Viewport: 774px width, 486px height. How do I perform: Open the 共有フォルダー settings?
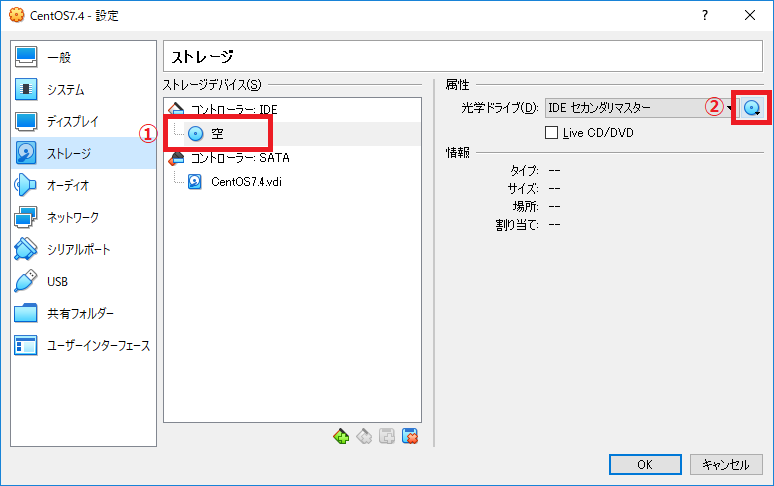pos(80,313)
